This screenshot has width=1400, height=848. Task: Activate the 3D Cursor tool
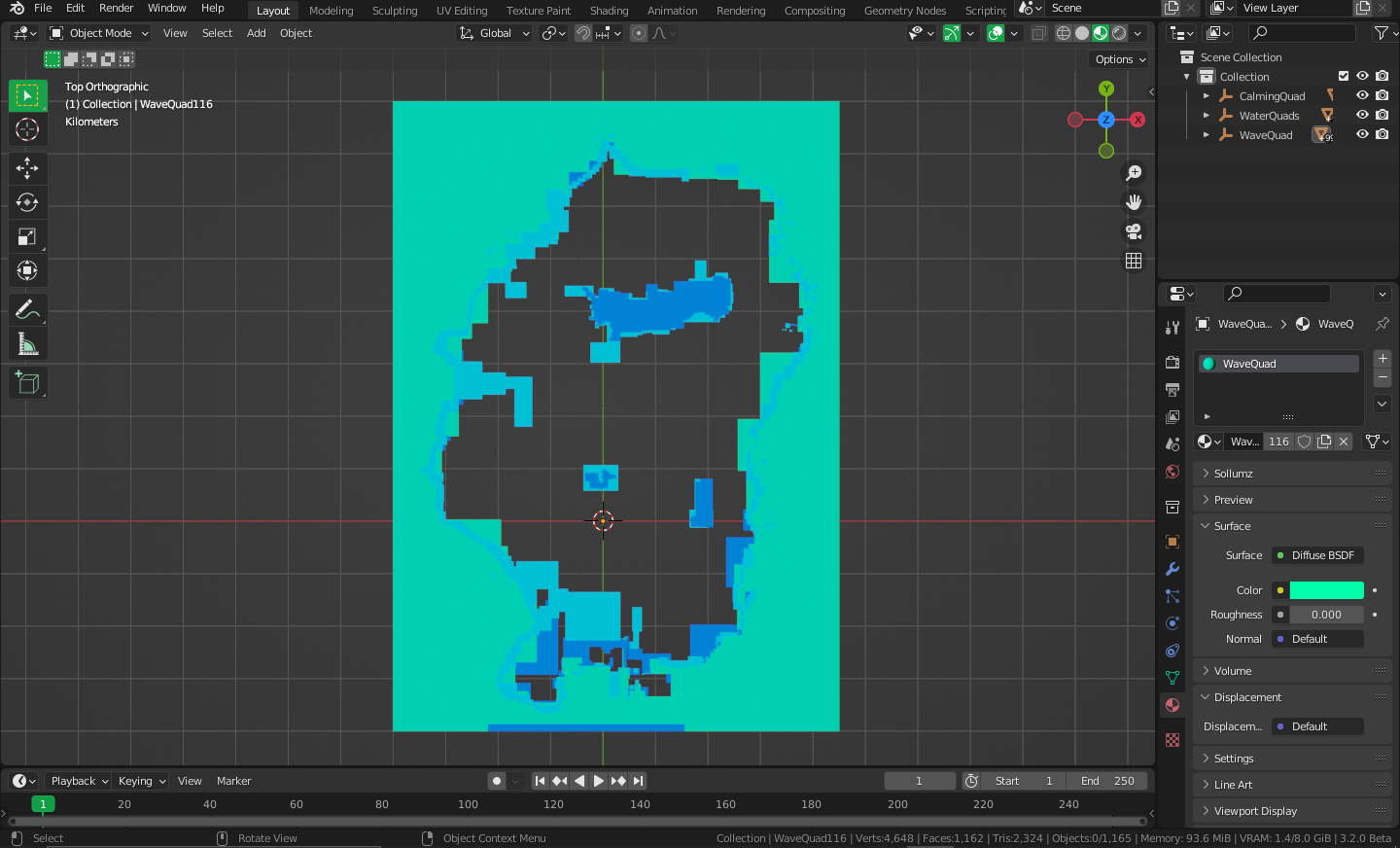point(27,129)
